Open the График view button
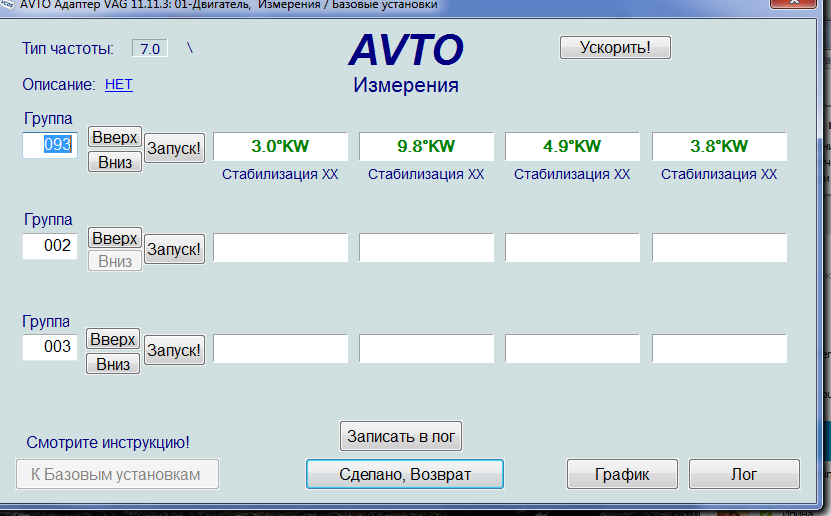This screenshot has height=516, width=831. point(622,474)
